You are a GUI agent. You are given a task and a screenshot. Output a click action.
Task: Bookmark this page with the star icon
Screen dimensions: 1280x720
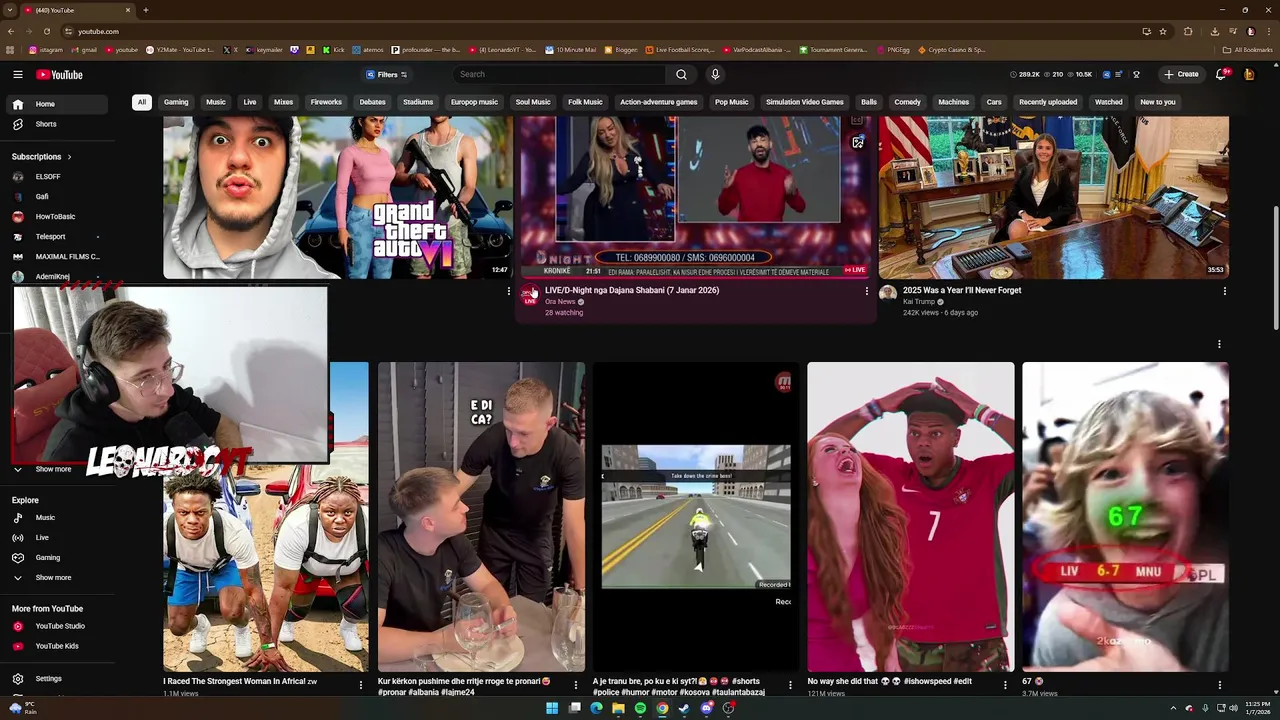(x=1163, y=31)
